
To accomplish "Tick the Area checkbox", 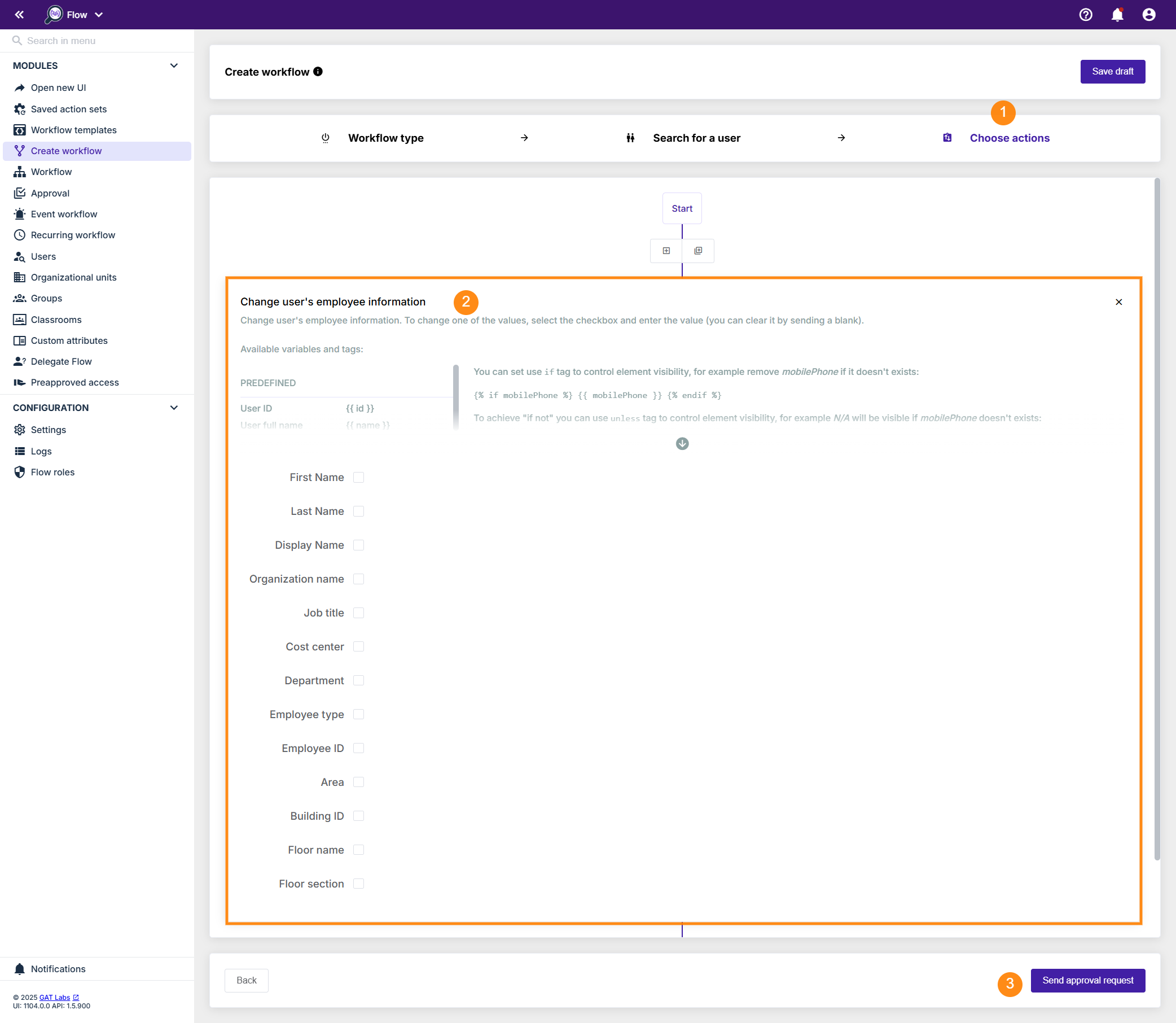I will [358, 782].
